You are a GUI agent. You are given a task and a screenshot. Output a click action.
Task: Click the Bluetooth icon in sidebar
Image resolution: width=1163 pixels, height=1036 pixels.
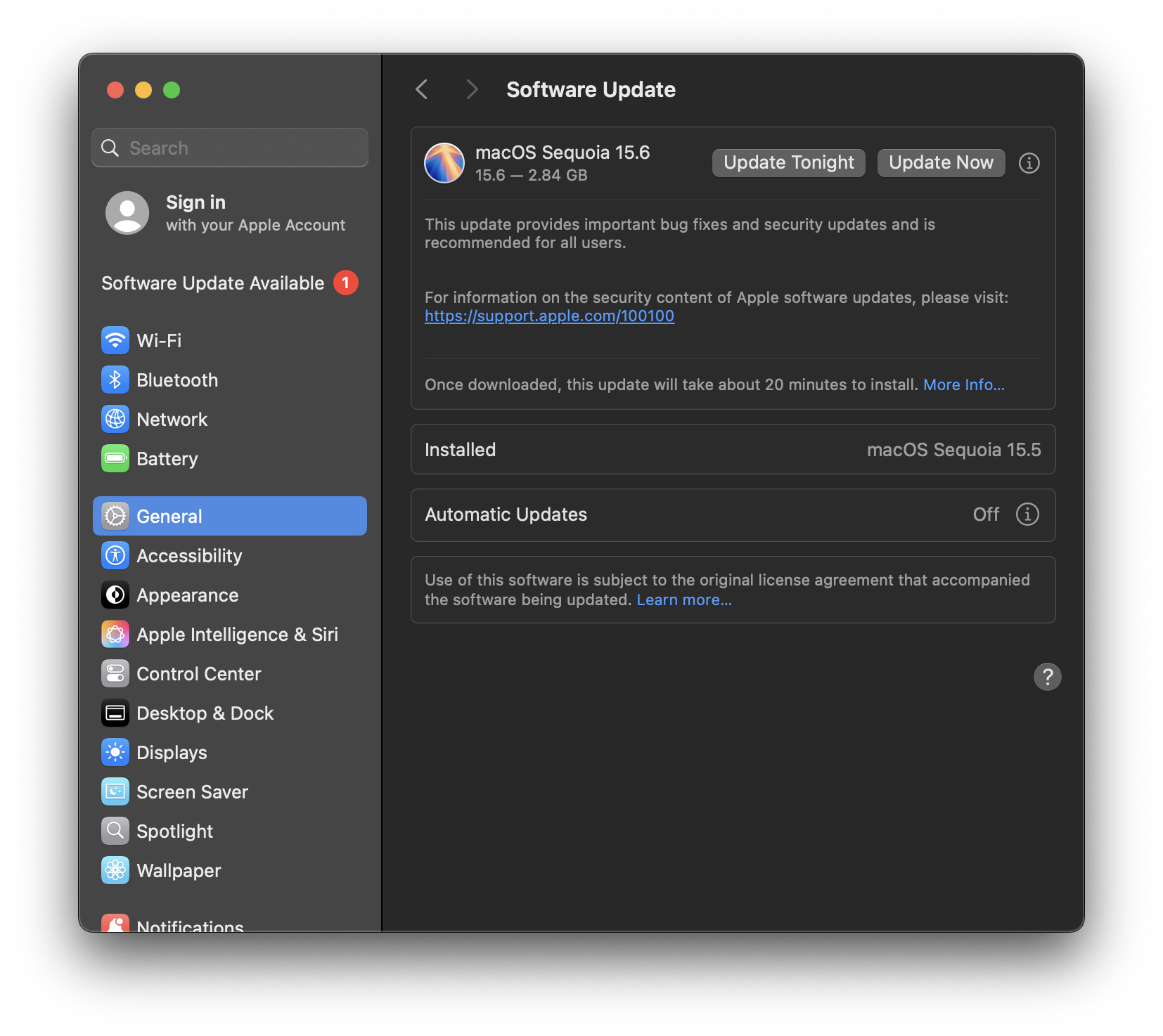[115, 380]
